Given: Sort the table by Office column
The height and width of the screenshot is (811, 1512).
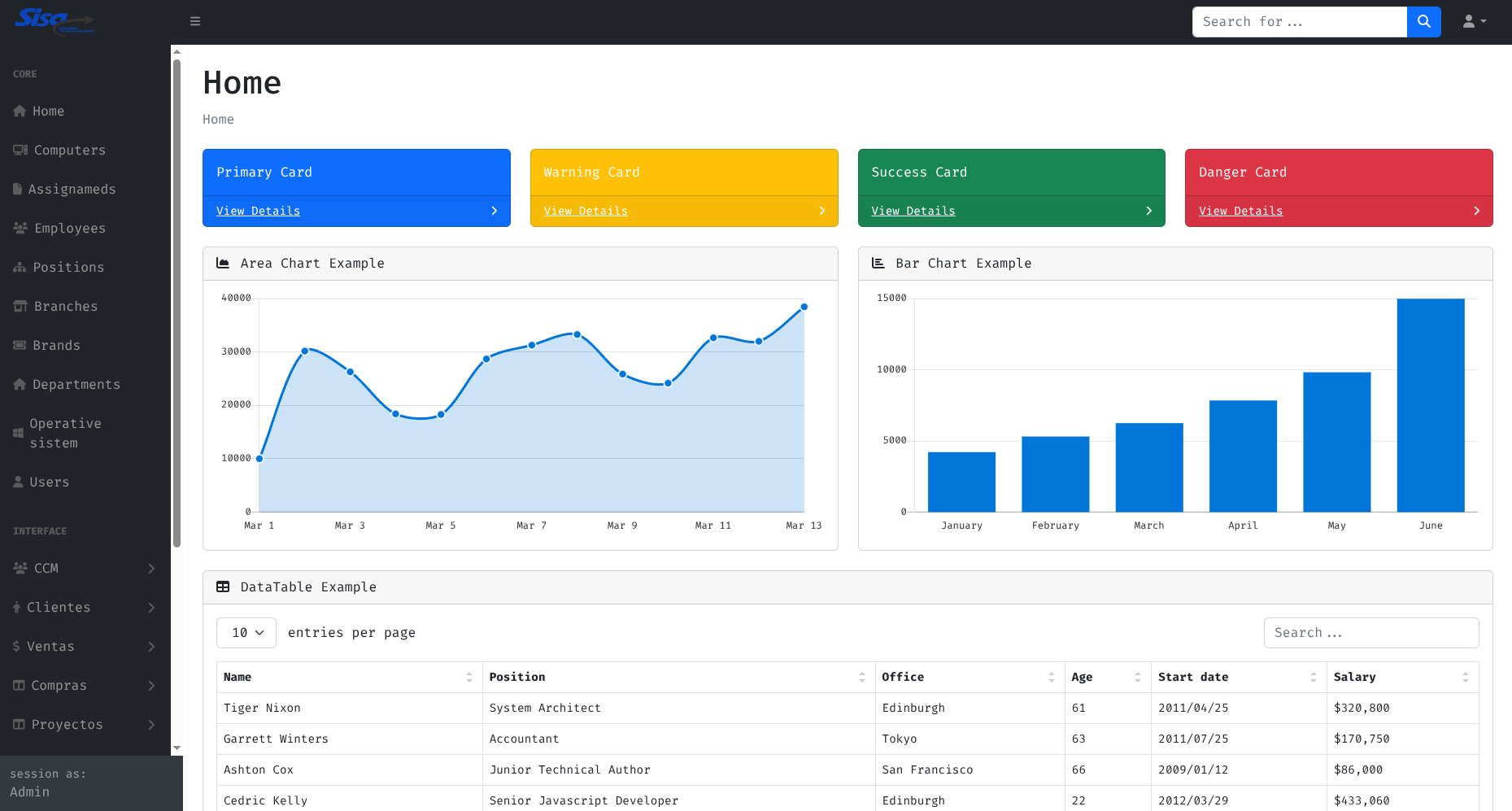Looking at the screenshot, I should [970, 677].
